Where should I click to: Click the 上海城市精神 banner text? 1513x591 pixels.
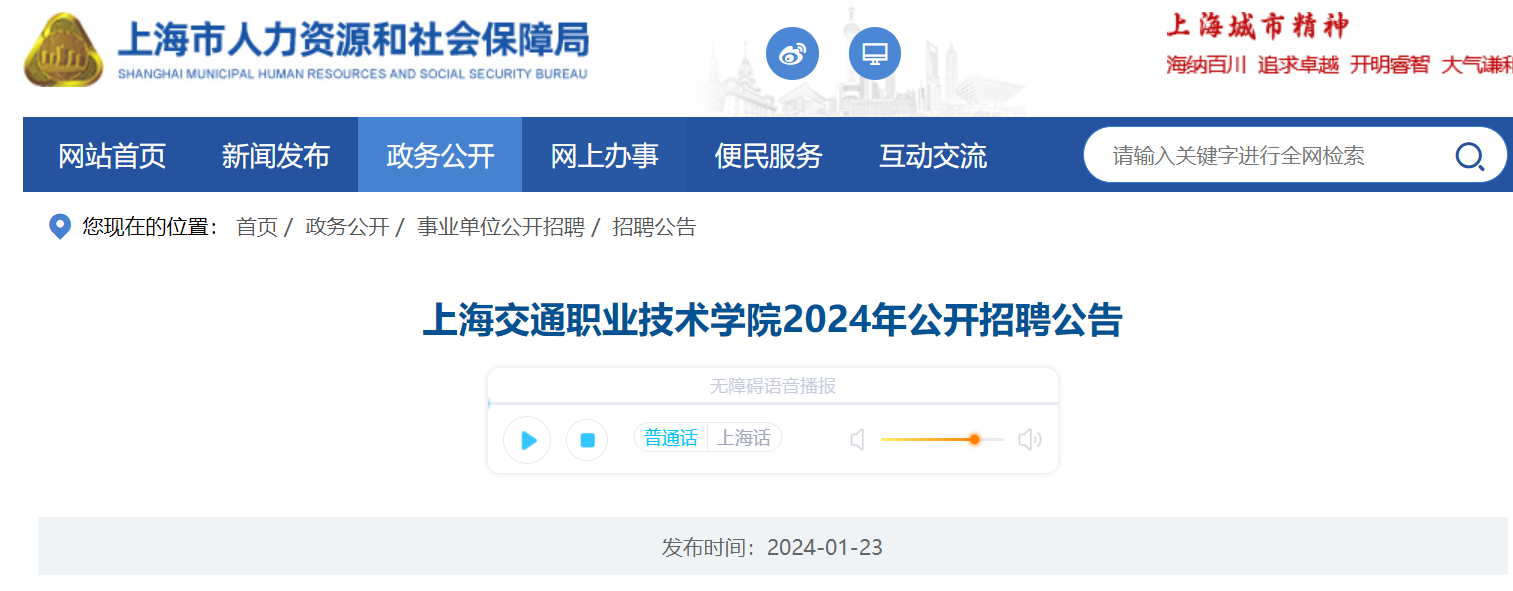click(x=1257, y=26)
